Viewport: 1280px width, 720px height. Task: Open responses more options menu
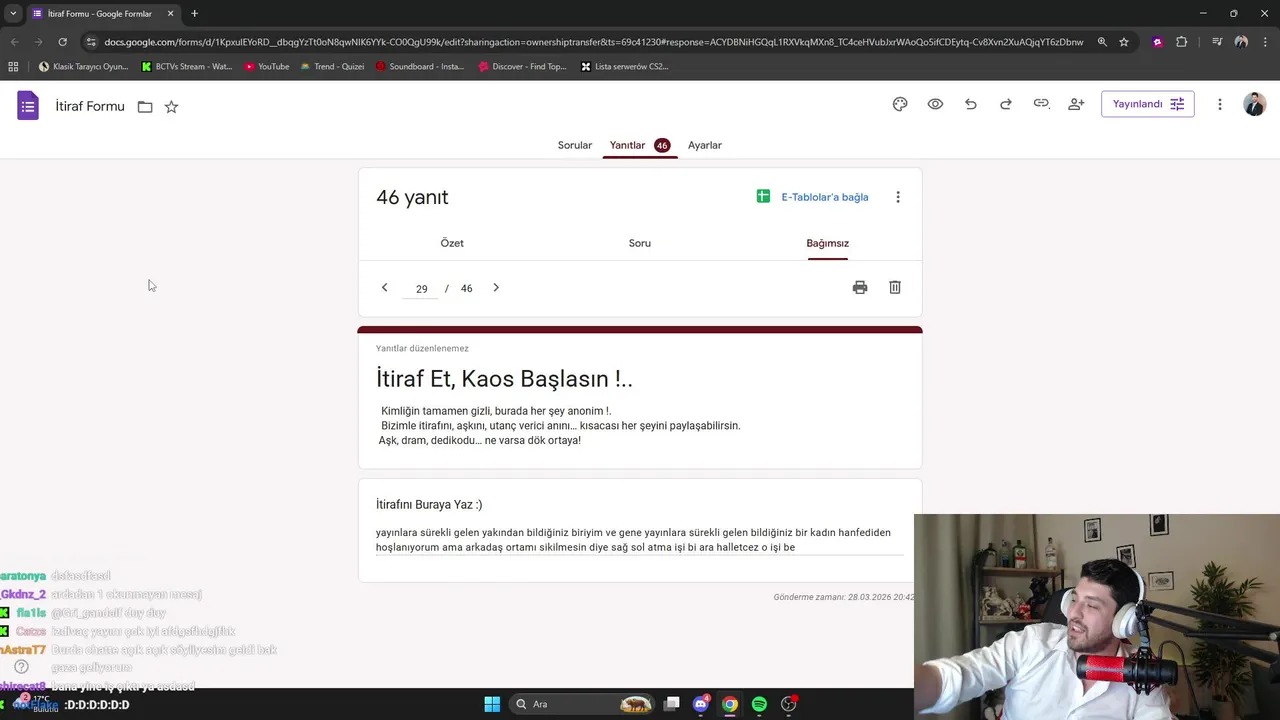point(898,197)
